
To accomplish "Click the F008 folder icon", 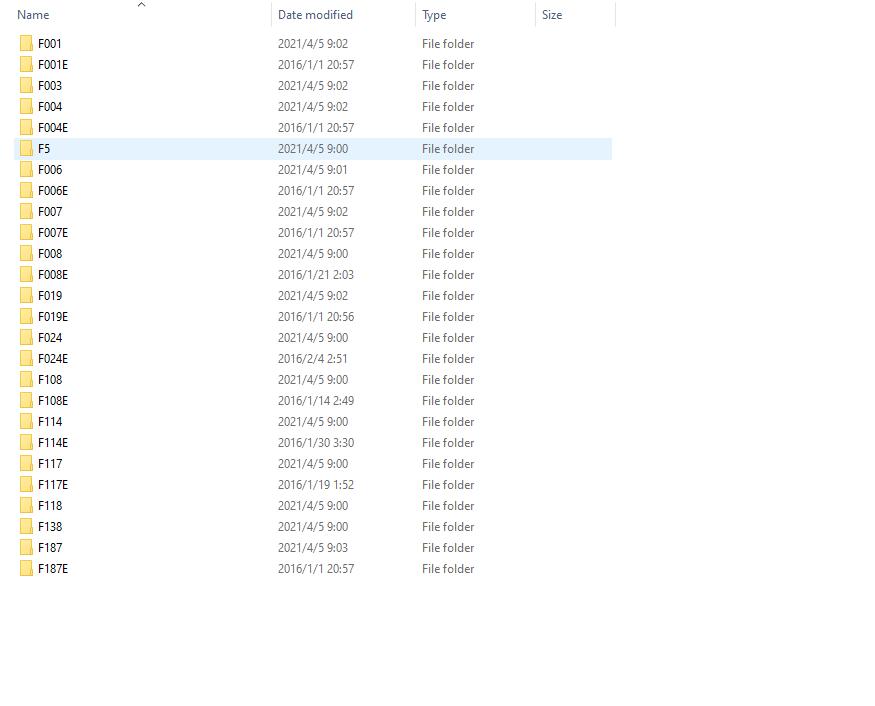I will (26, 253).
